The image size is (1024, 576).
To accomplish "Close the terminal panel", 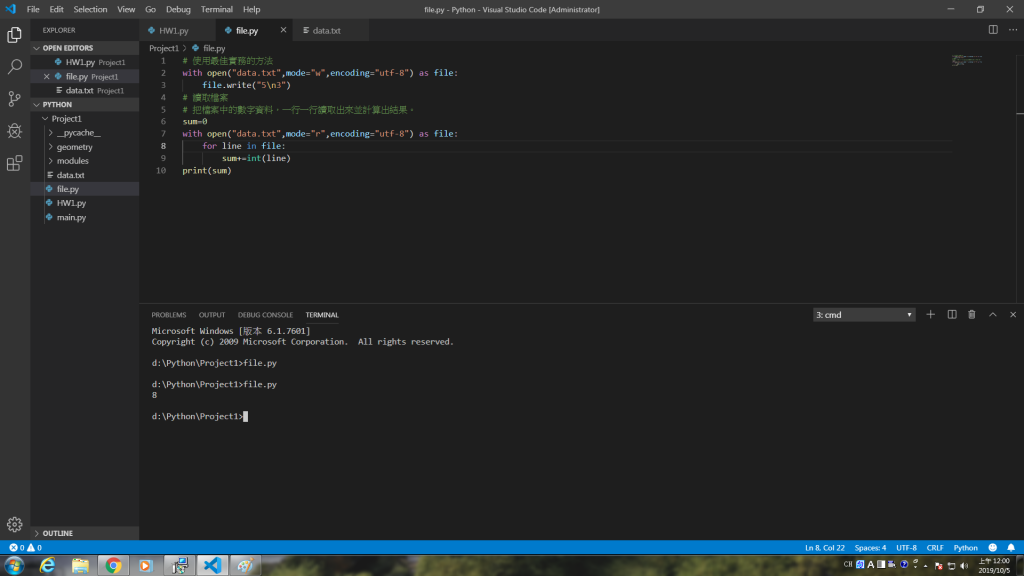I will (x=1013, y=315).
